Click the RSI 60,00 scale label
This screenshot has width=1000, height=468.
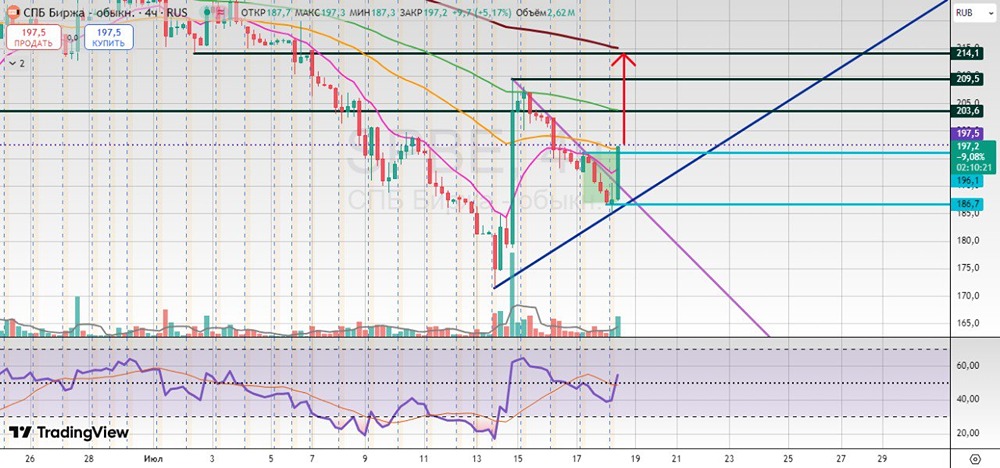click(x=967, y=365)
